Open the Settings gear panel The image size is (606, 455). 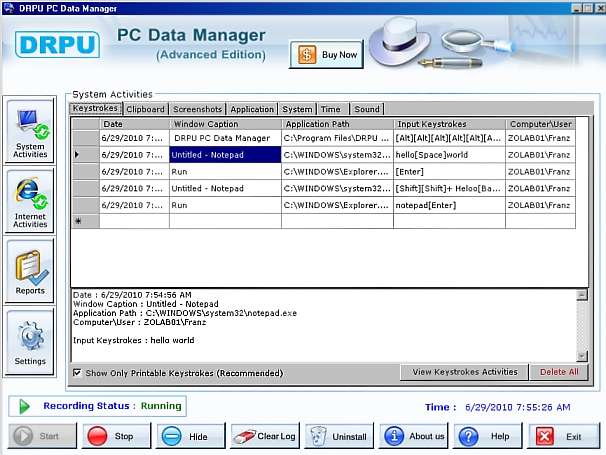(x=30, y=340)
